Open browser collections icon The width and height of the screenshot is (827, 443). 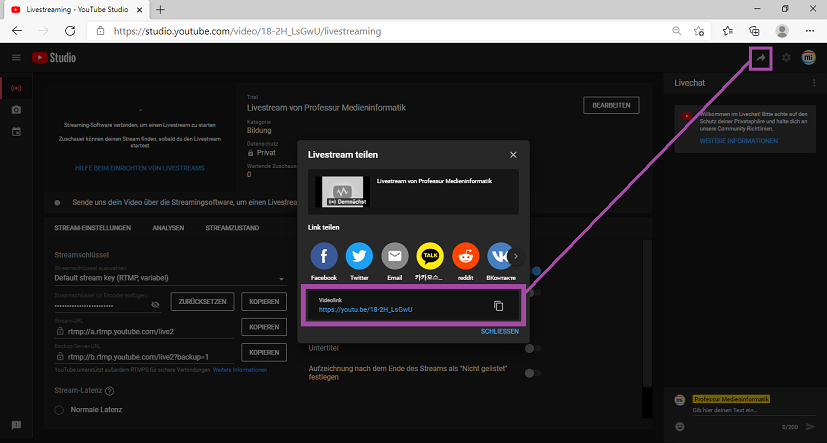[755, 31]
